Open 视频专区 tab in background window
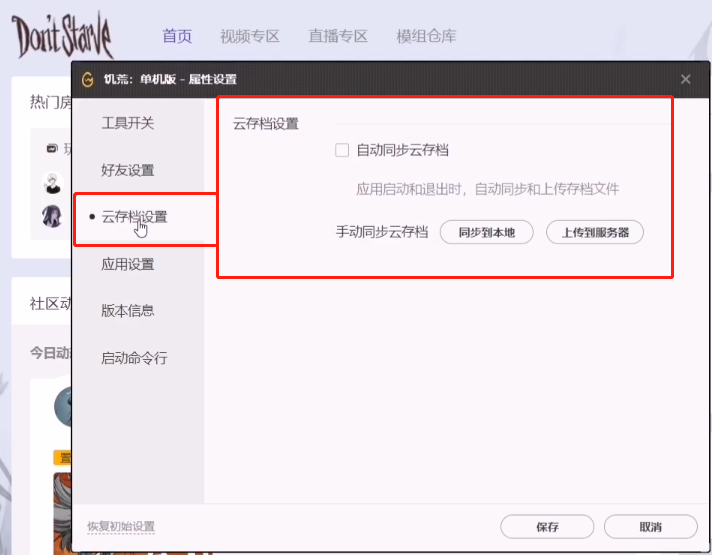This screenshot has width=712, height=555. [250, 36]
